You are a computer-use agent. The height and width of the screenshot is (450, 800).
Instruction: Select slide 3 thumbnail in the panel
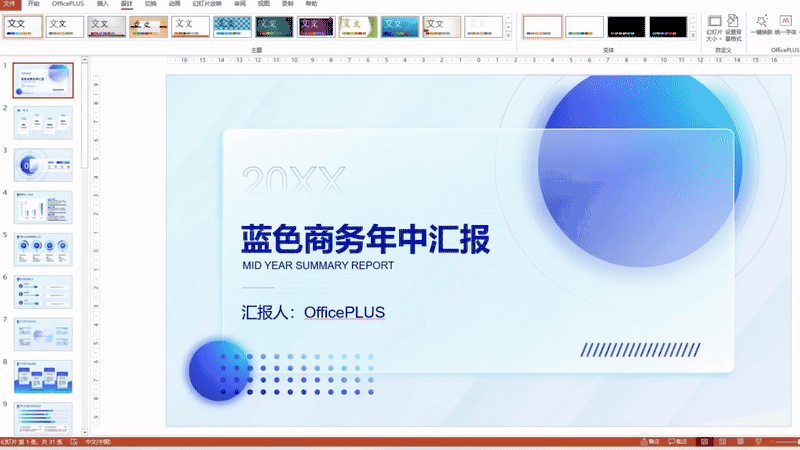[x=43, y=165]
